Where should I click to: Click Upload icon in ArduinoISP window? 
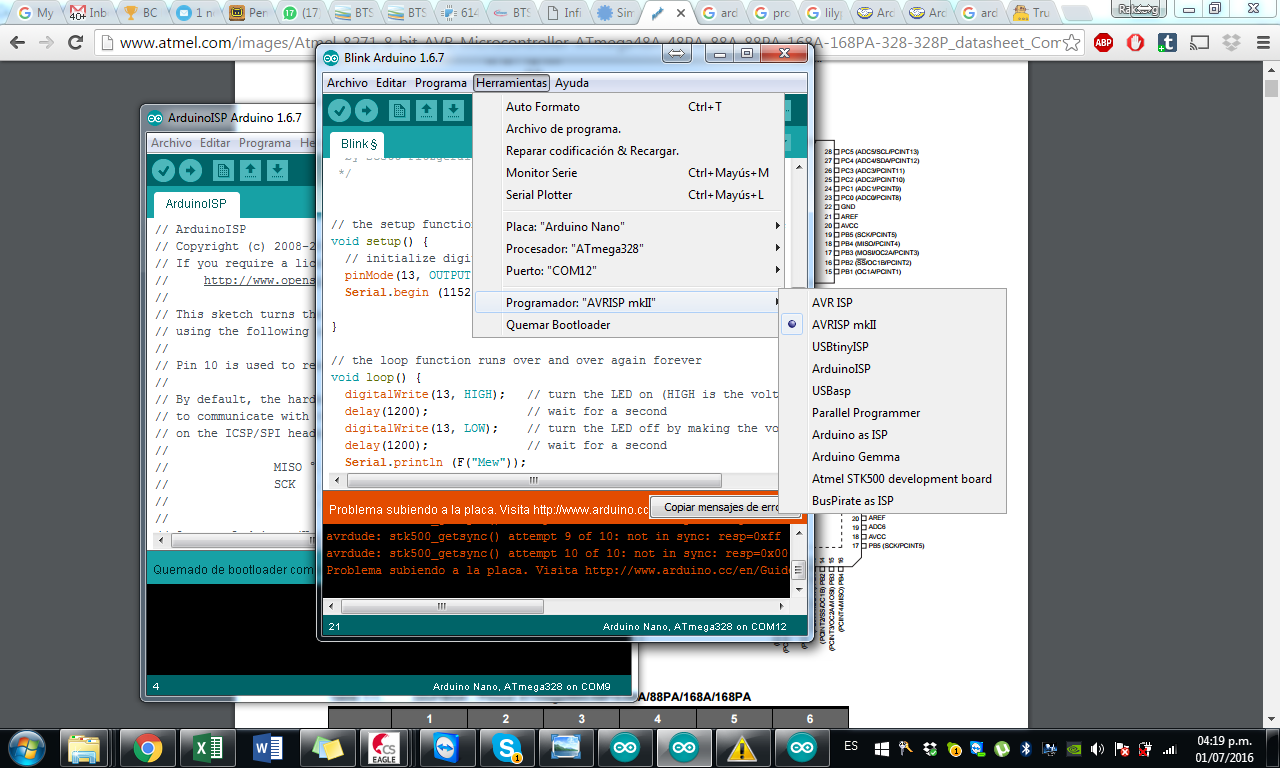tap(189, 170)
